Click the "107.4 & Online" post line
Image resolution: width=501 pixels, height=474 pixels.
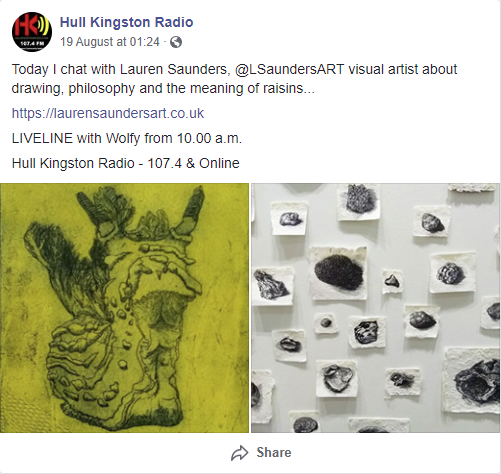[x=193, y=163]
